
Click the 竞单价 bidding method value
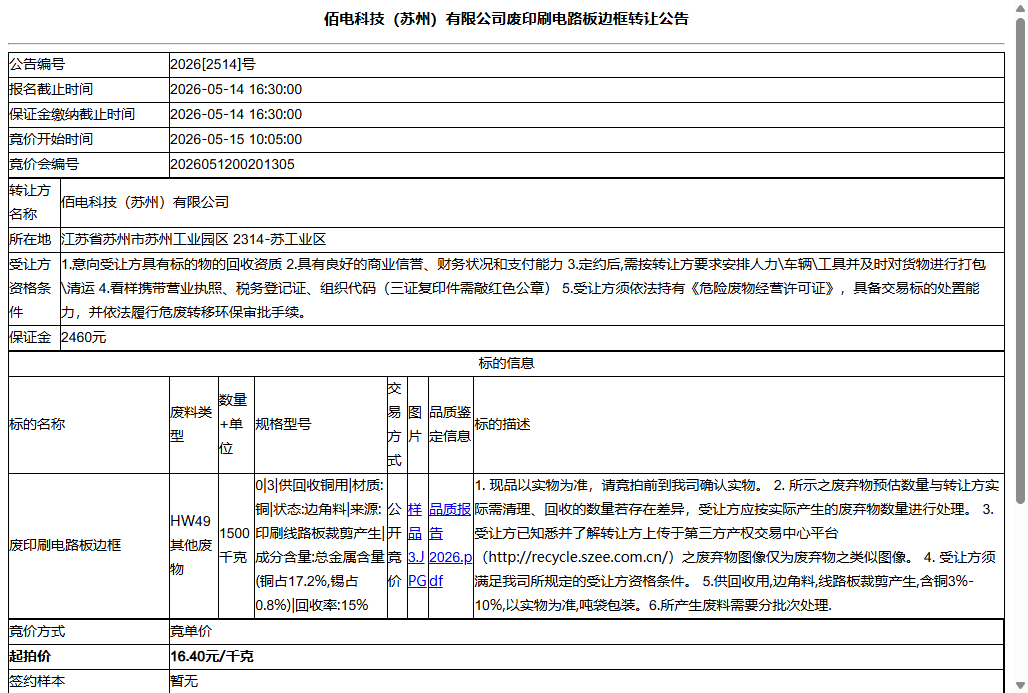(x=191, y=631)
